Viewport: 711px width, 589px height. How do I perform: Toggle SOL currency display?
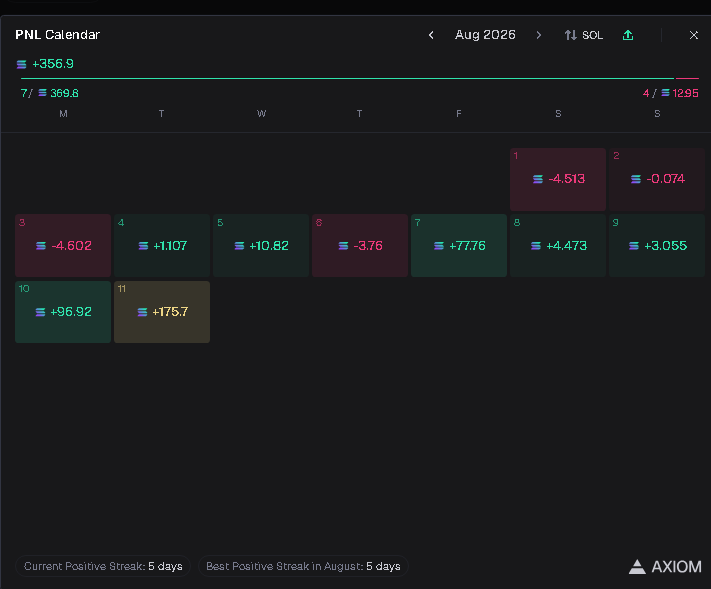pyautogui.click(x=584, y=35)
